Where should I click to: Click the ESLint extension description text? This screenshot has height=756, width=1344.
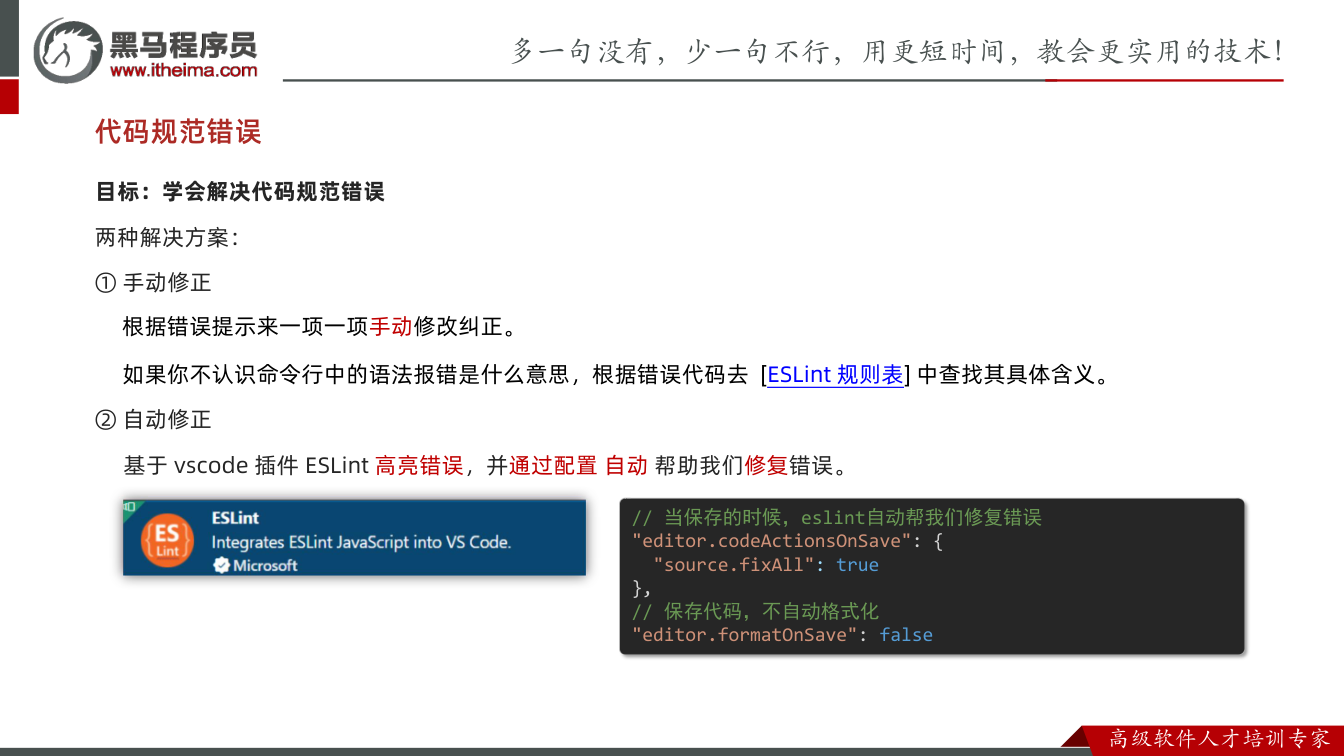[361, 542]
